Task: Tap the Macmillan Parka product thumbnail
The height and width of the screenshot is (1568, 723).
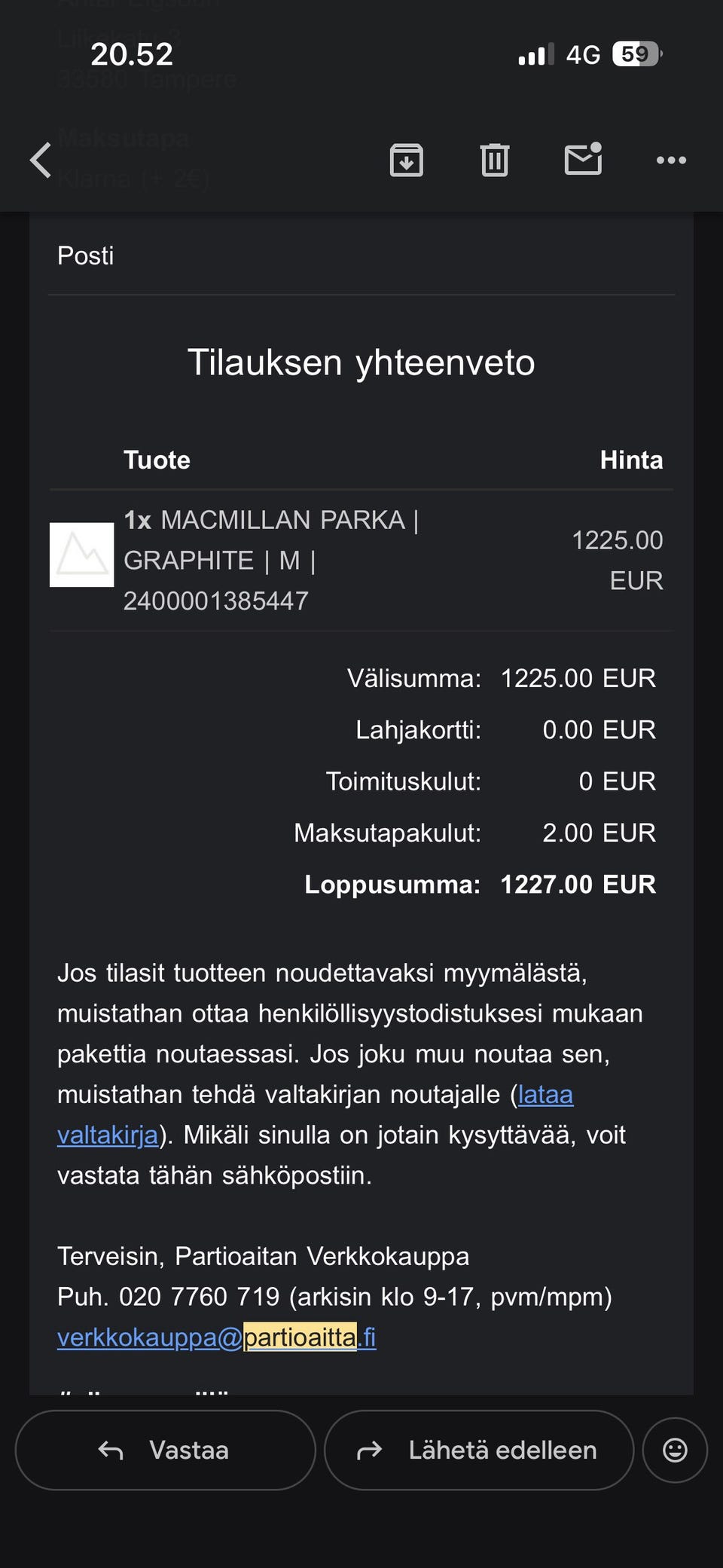Action: [x=81, y=555]
